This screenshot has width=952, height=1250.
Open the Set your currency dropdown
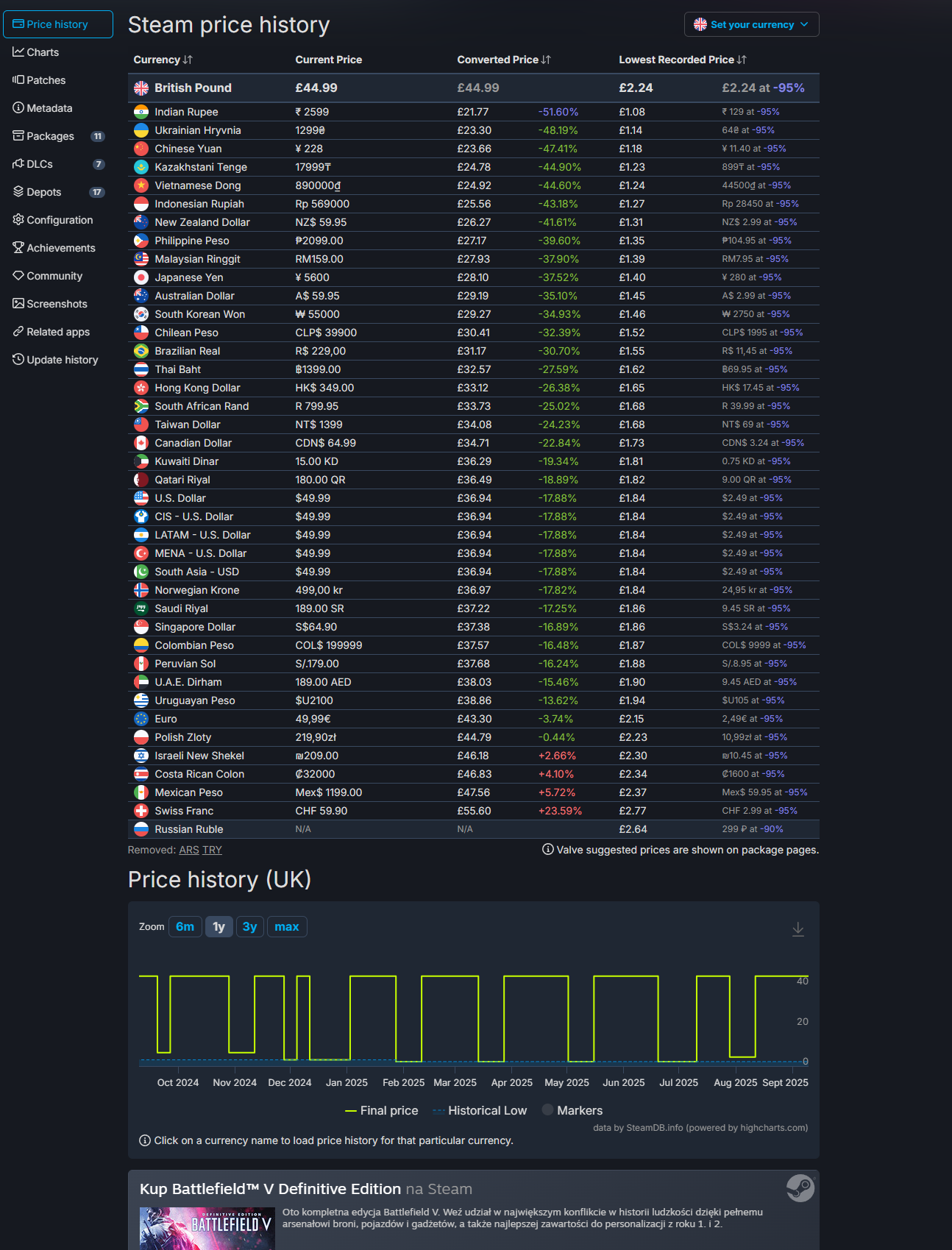click(x=751, y=24)
